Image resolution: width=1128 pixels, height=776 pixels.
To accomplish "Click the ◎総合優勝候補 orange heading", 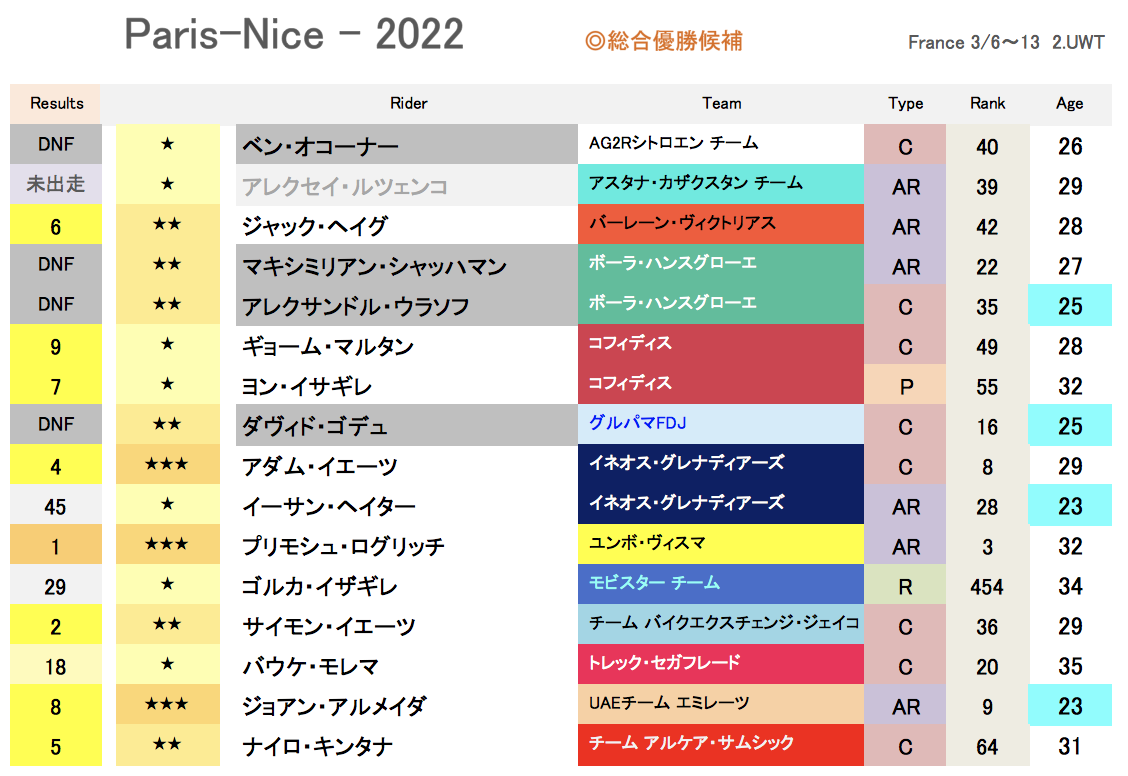I will pos(663,41).
